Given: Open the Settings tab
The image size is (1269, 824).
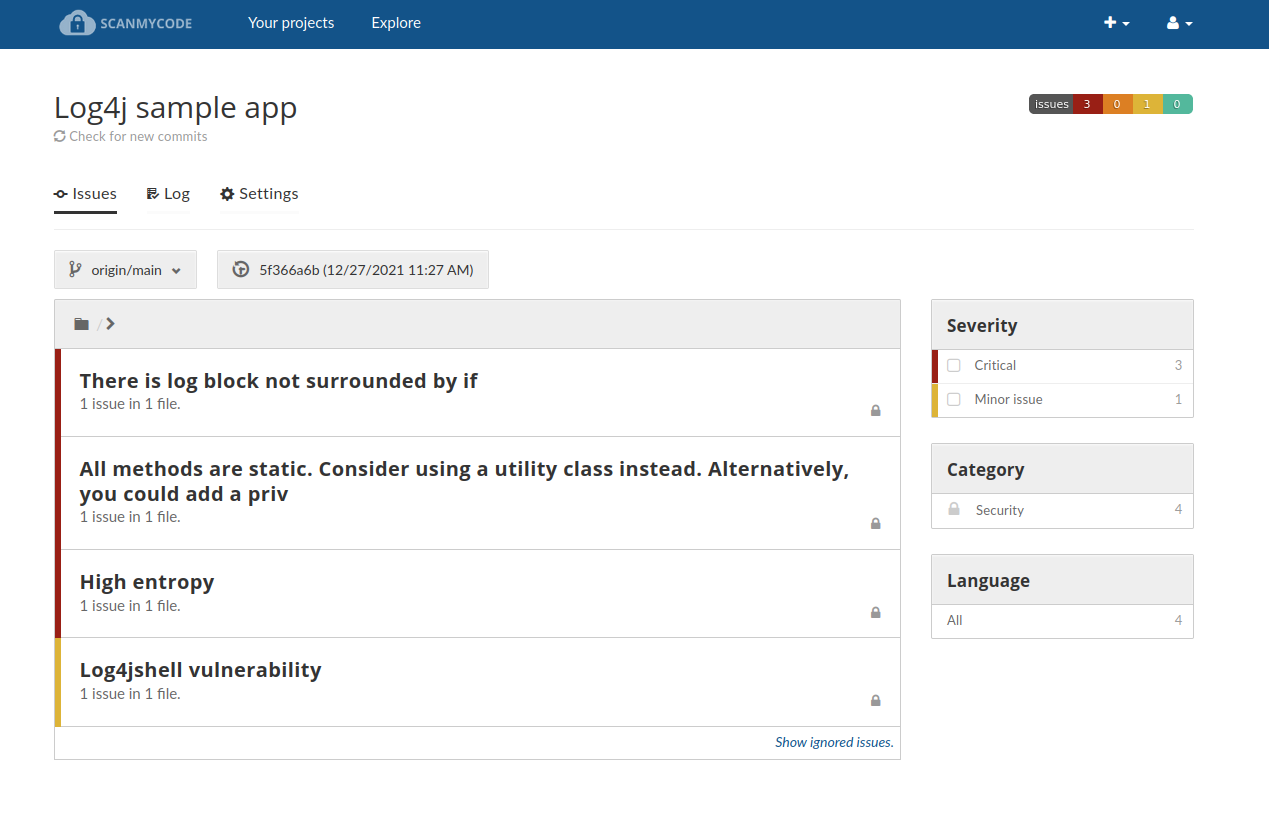Looking at the screenshot, I should coord(259,194).
